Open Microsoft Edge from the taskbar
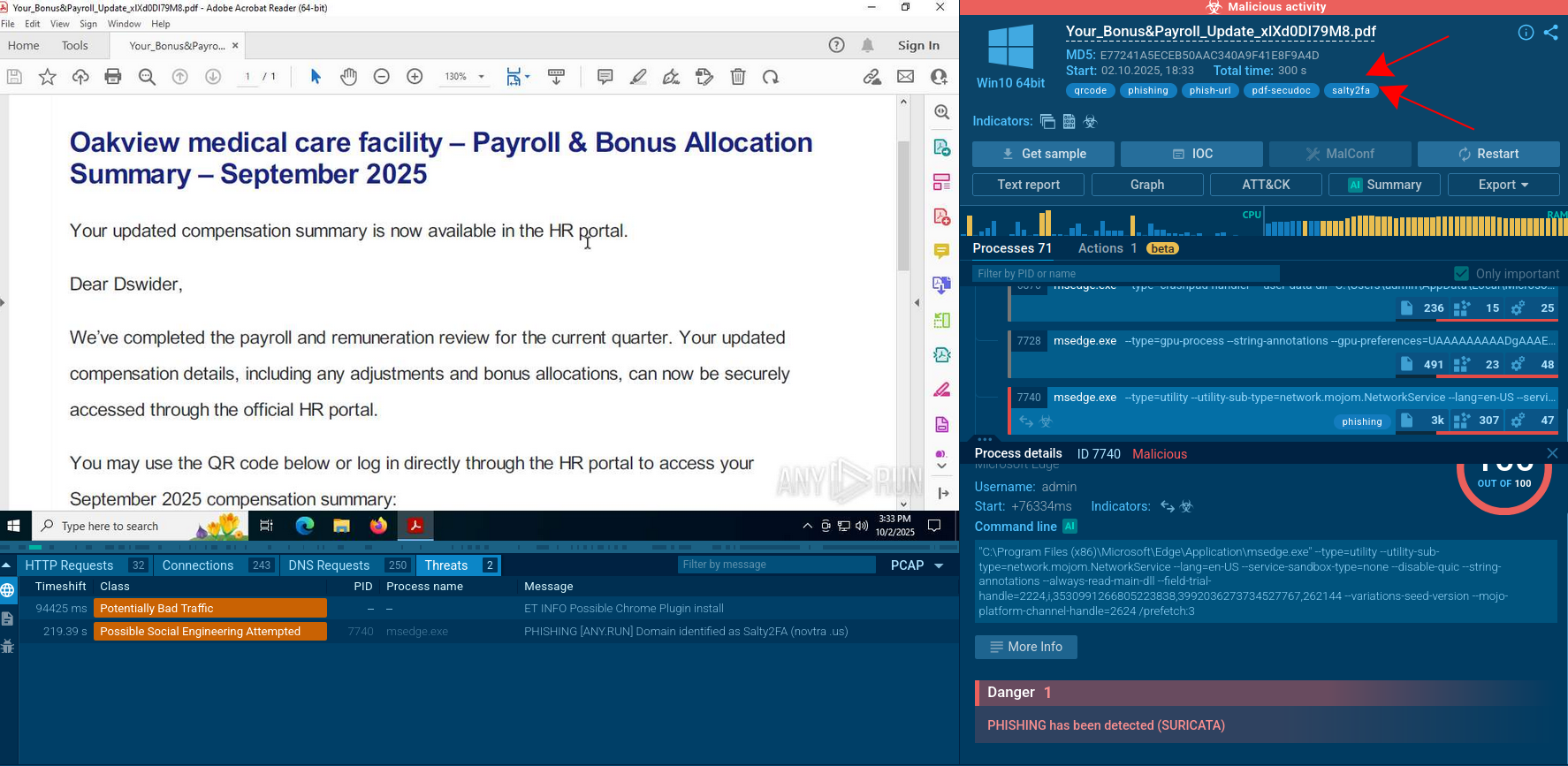The image size is (1568, 766). tap(305, 526)
